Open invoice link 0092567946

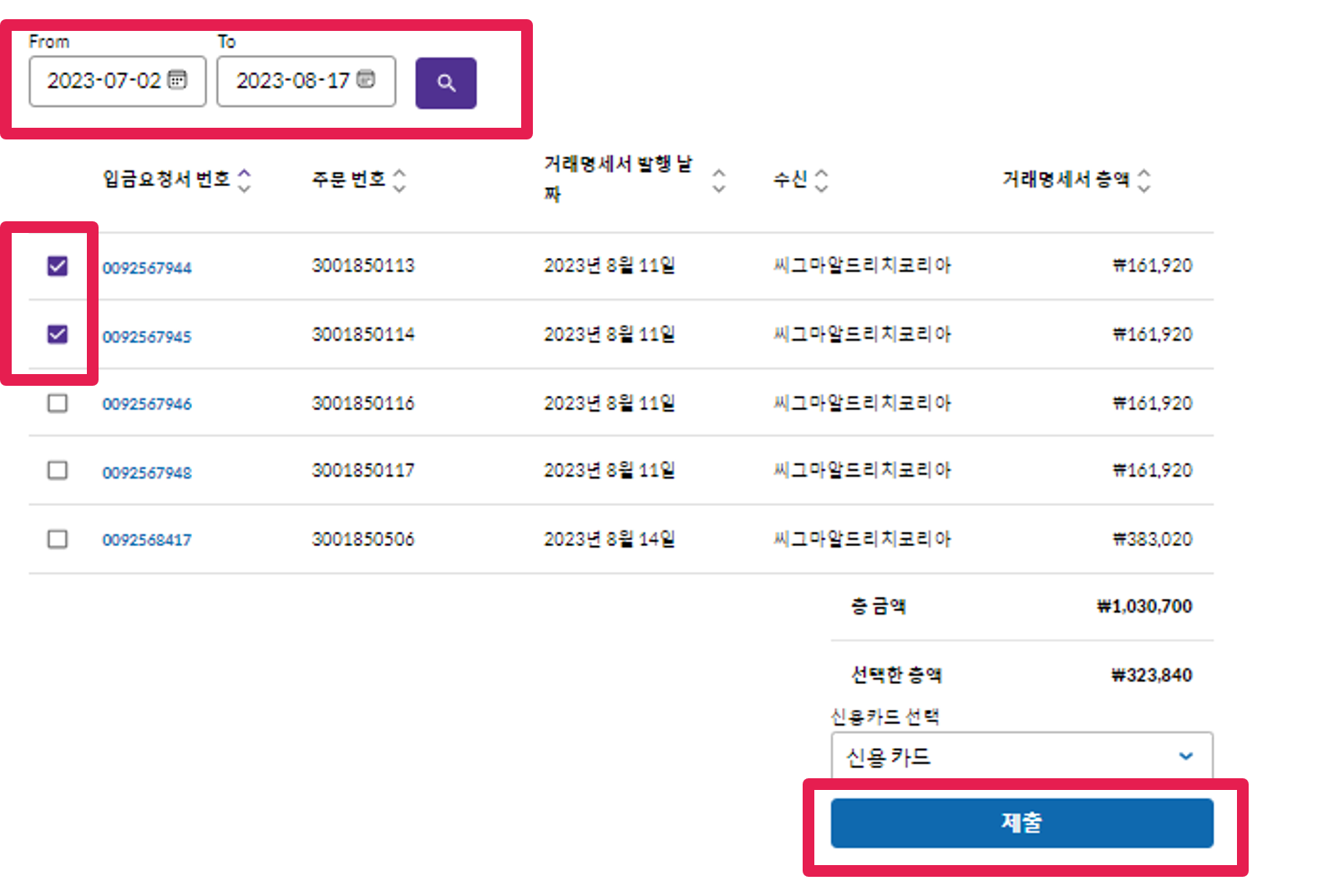[x=147, y=404]
